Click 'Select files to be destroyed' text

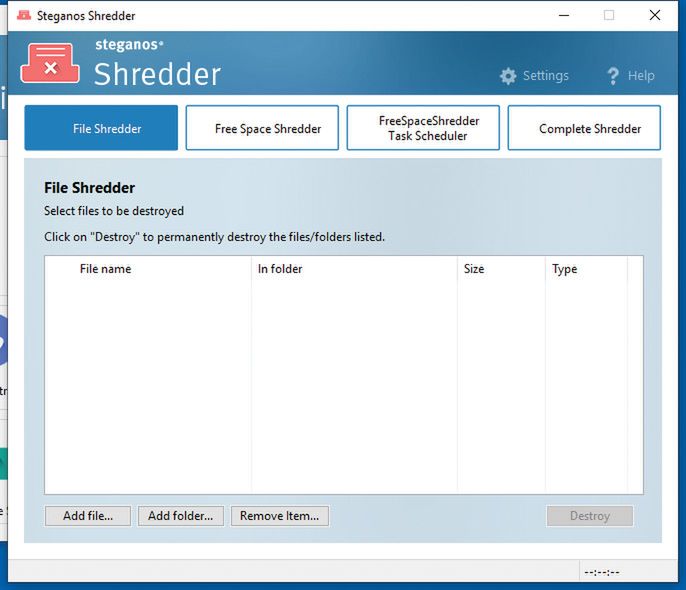click(x=114, y=211)
